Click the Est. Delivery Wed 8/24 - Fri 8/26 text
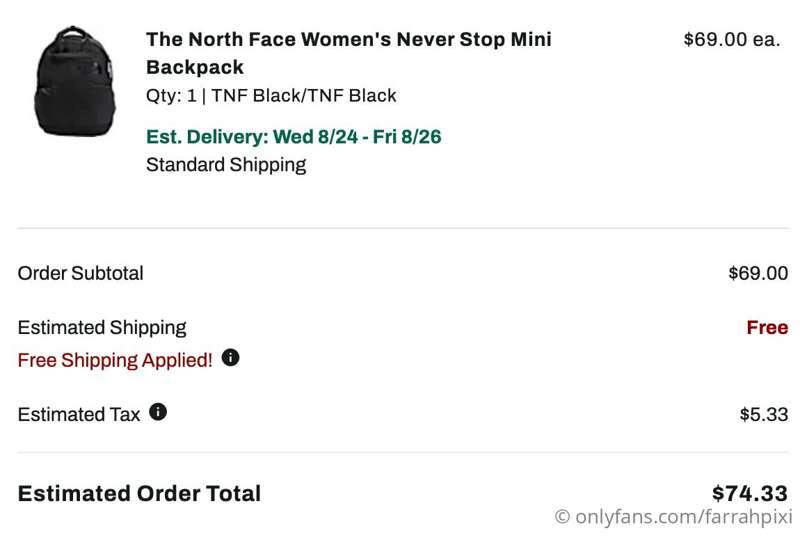The width and height of the screenshot is (800, 547). (293, 136)
